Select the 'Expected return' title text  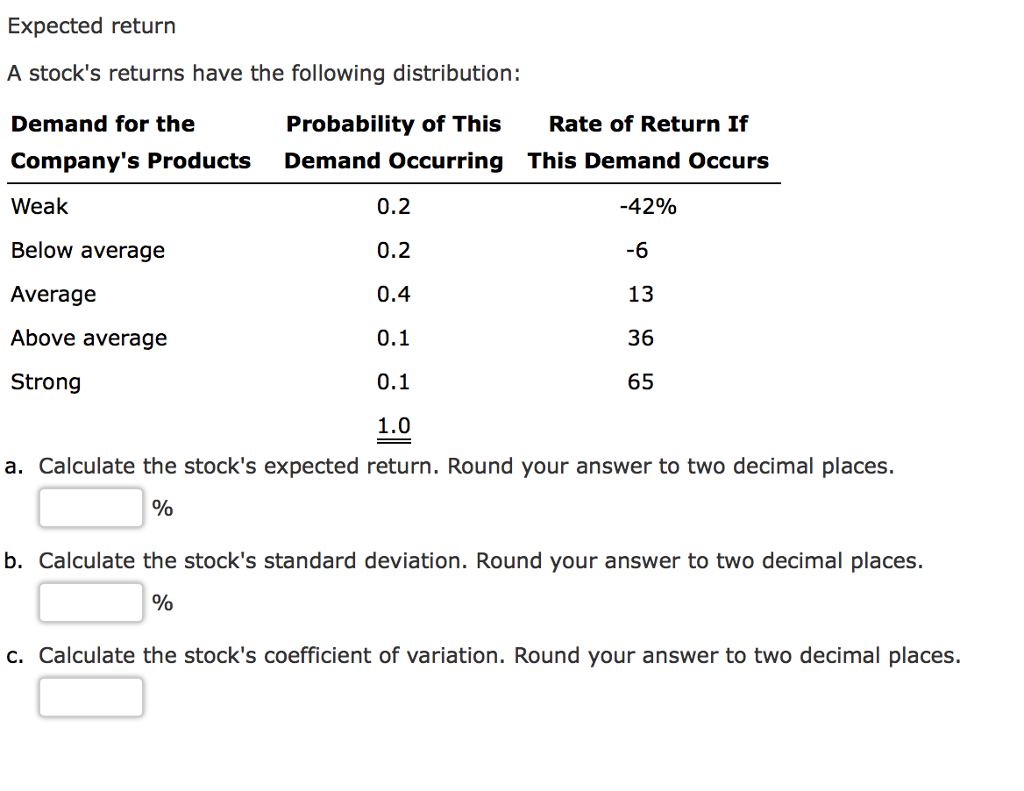[91, 25]
